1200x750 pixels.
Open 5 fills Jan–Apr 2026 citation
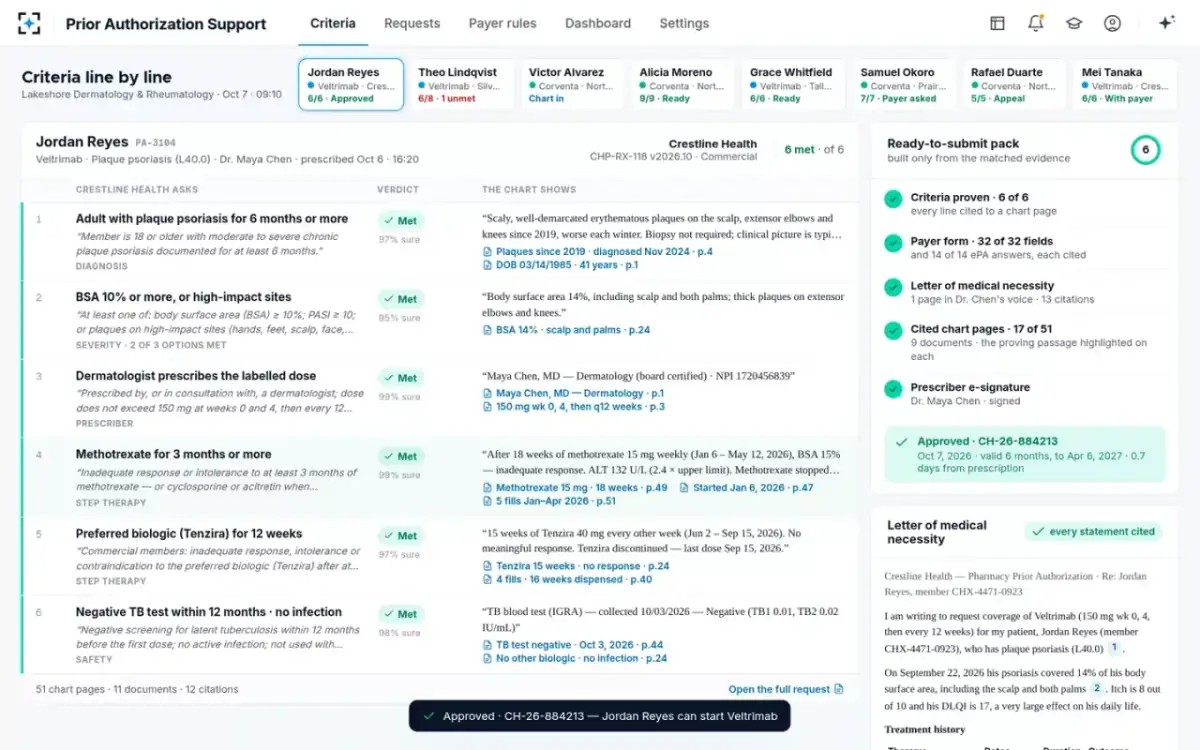549,501
